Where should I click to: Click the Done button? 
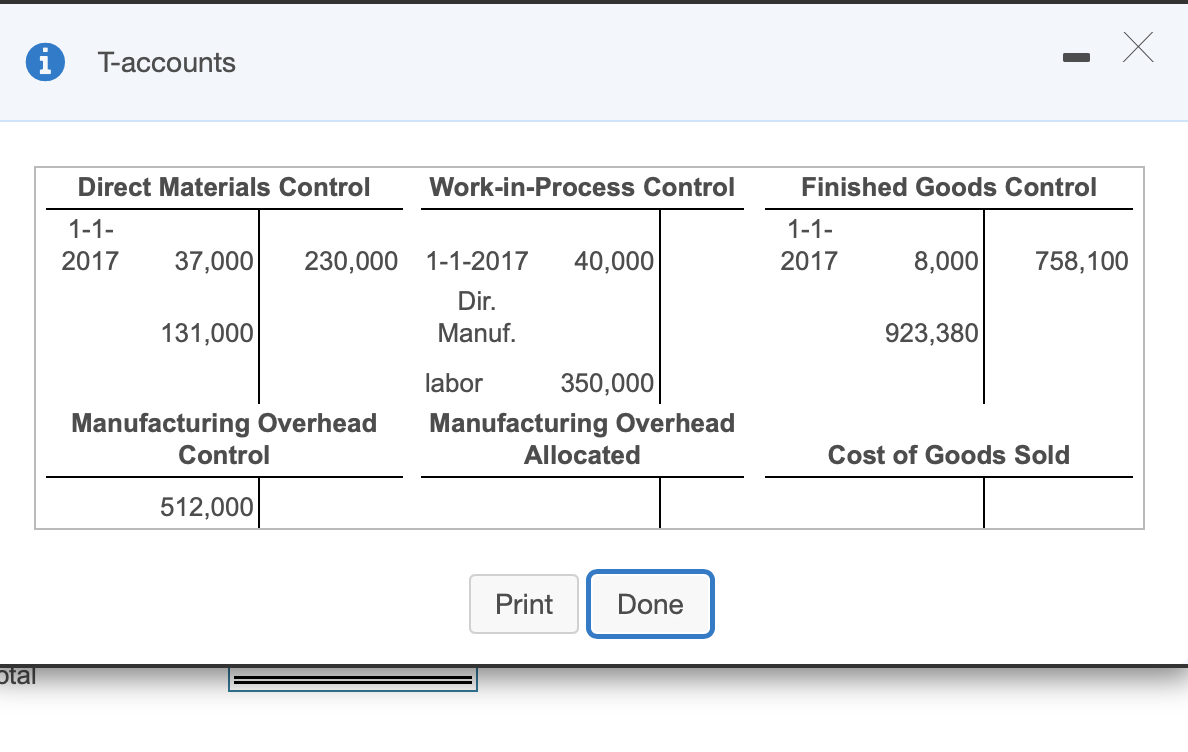coord(650,604)
